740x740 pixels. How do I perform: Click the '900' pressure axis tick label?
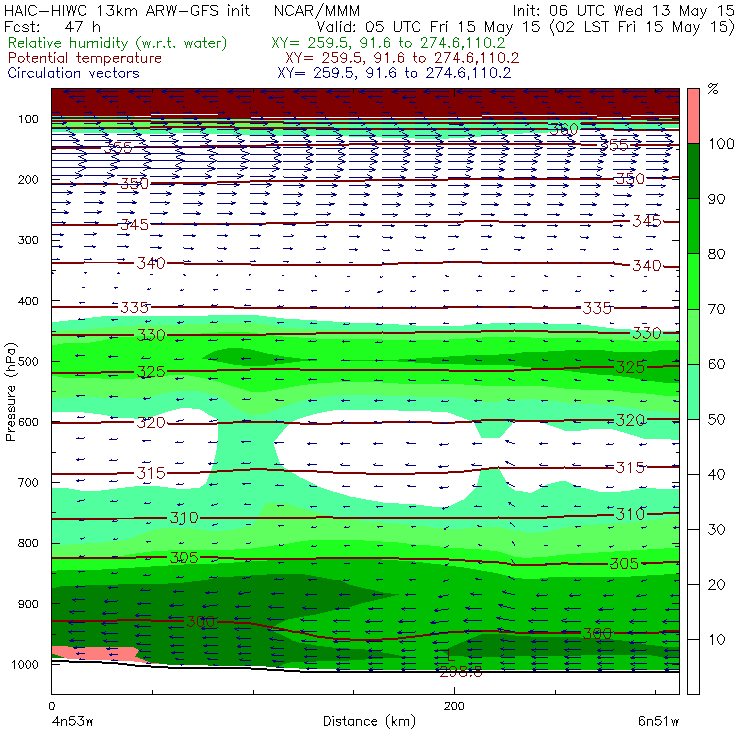(28, 604)
